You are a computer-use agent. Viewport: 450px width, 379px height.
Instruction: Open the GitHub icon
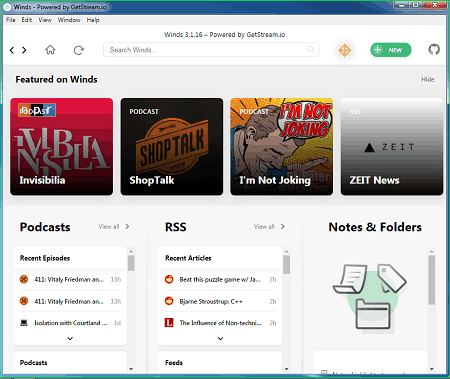tap(434, 50)
